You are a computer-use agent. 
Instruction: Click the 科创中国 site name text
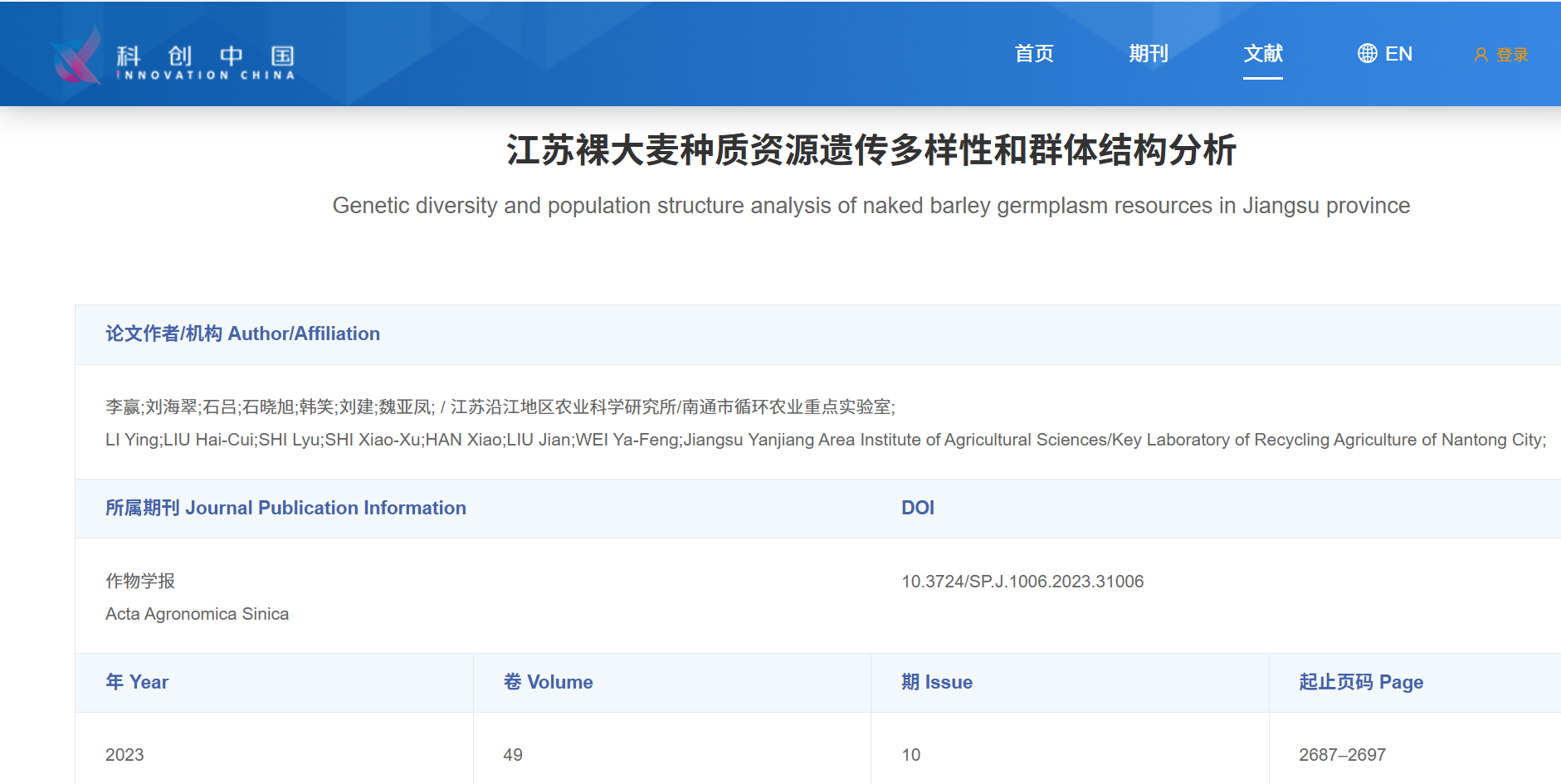point(205,56)
